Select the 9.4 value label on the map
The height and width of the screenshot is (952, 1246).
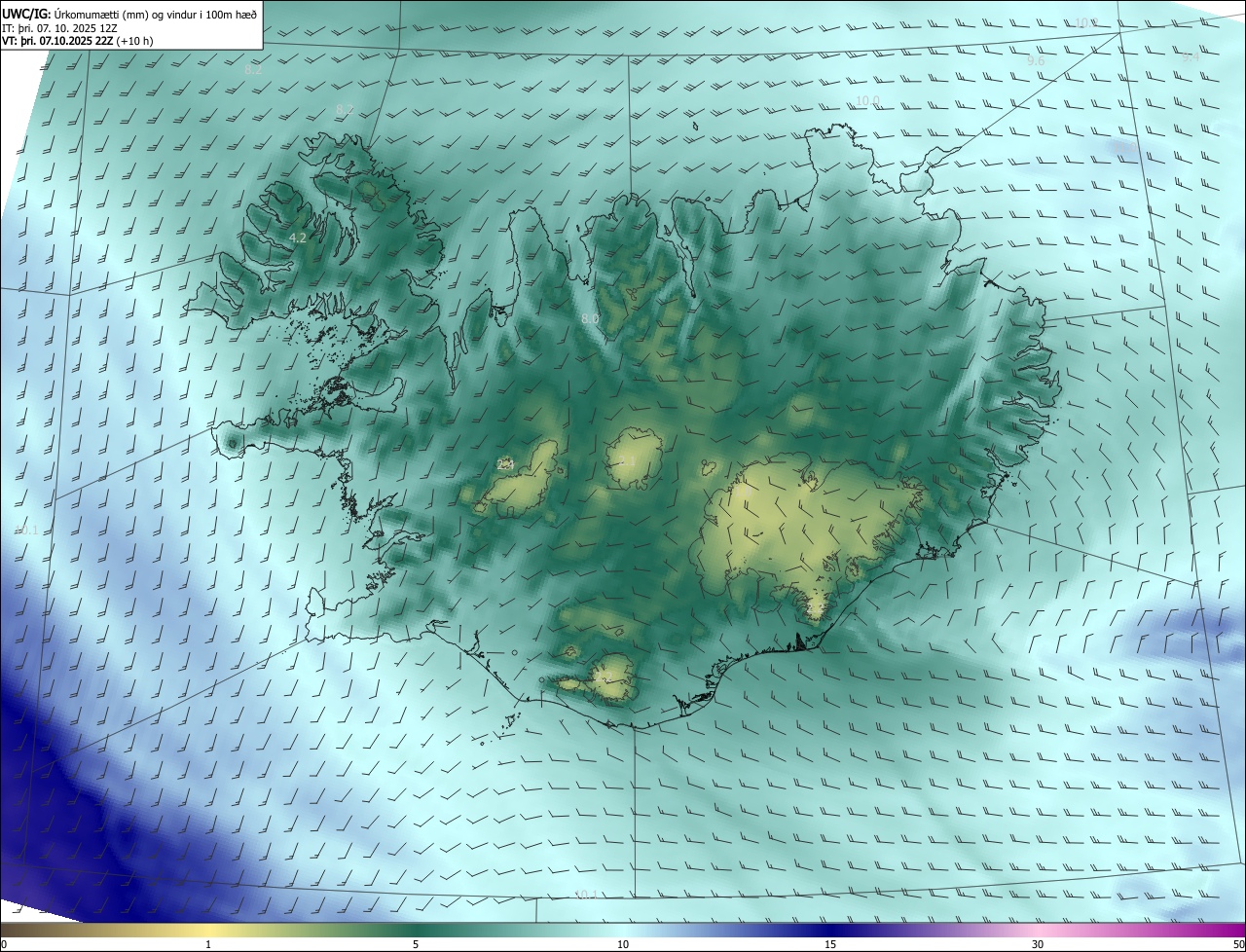tap(1191, 57)
